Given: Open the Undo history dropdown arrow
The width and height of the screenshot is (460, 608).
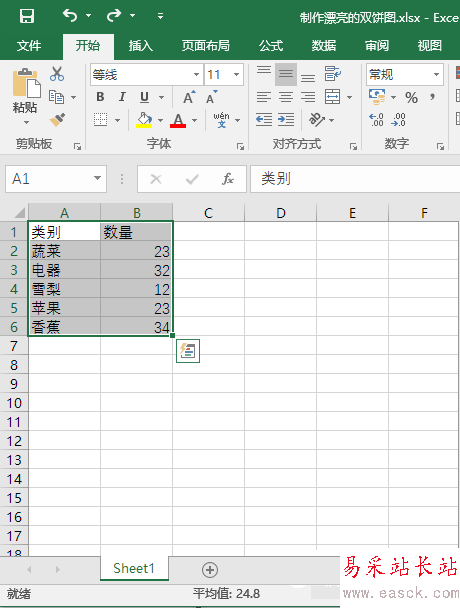Looking at the screenshot, I should (x=88, y=16).
